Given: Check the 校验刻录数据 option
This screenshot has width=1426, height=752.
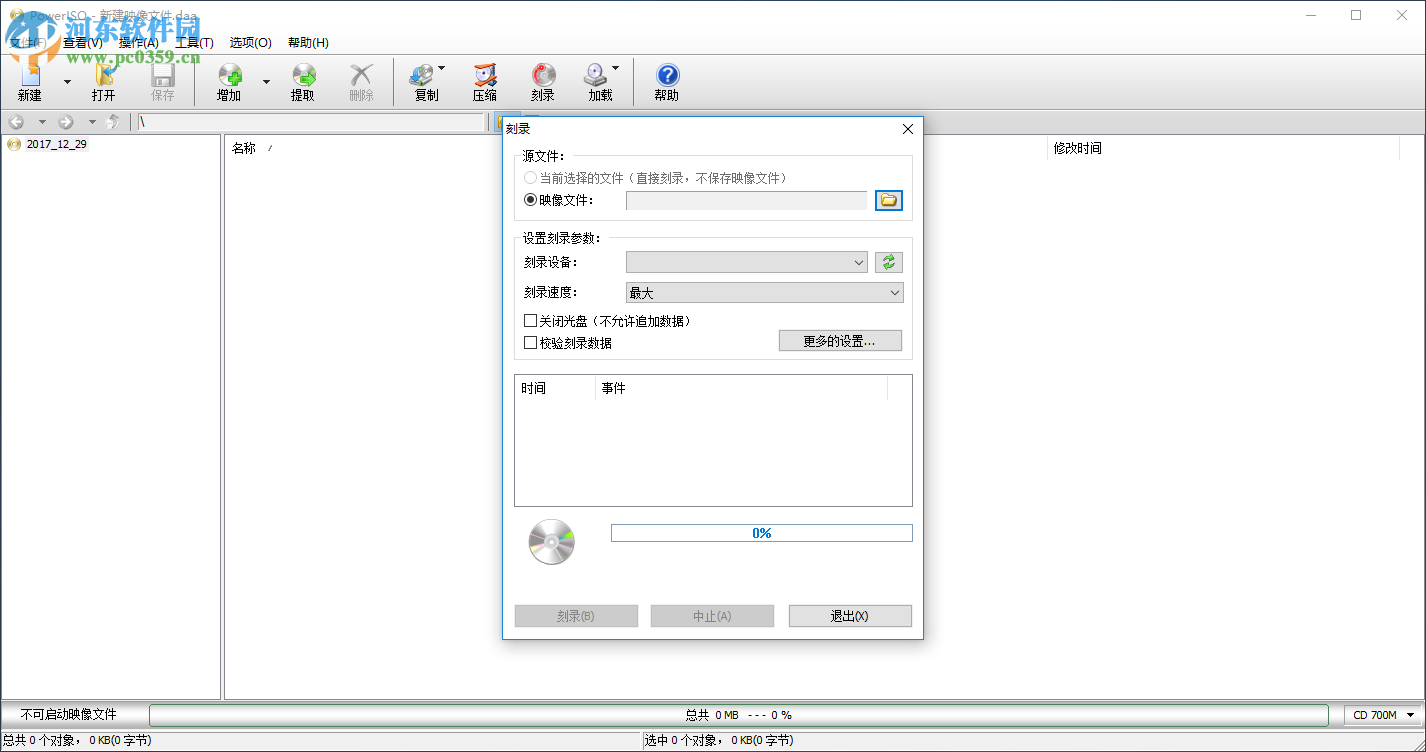Looking at the screenshot, I should tap(530, 342).
